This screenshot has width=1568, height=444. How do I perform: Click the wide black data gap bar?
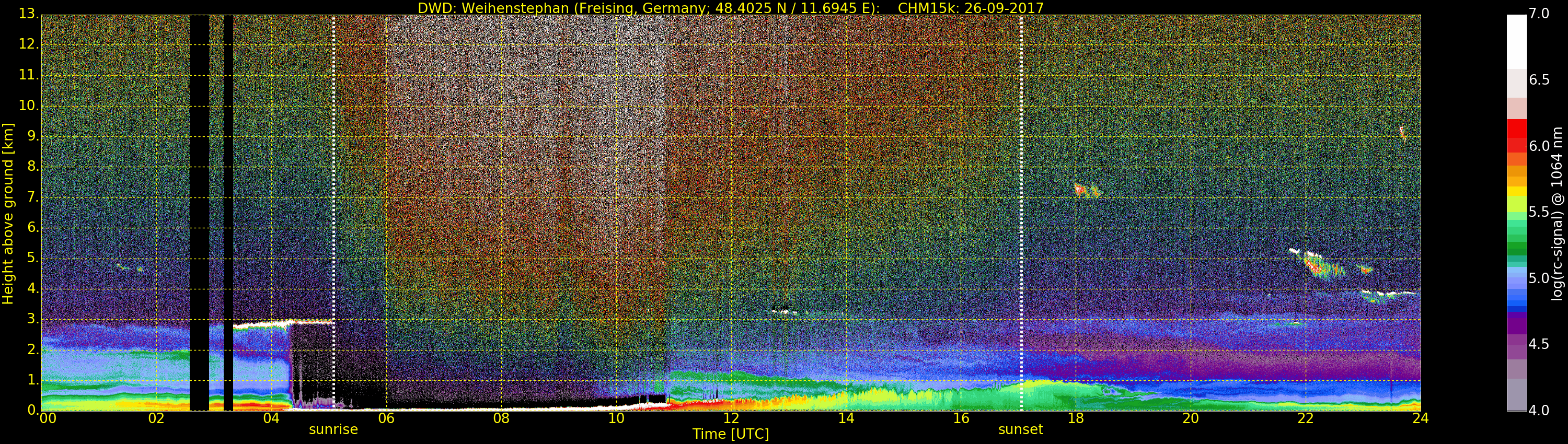pos(199,213)
